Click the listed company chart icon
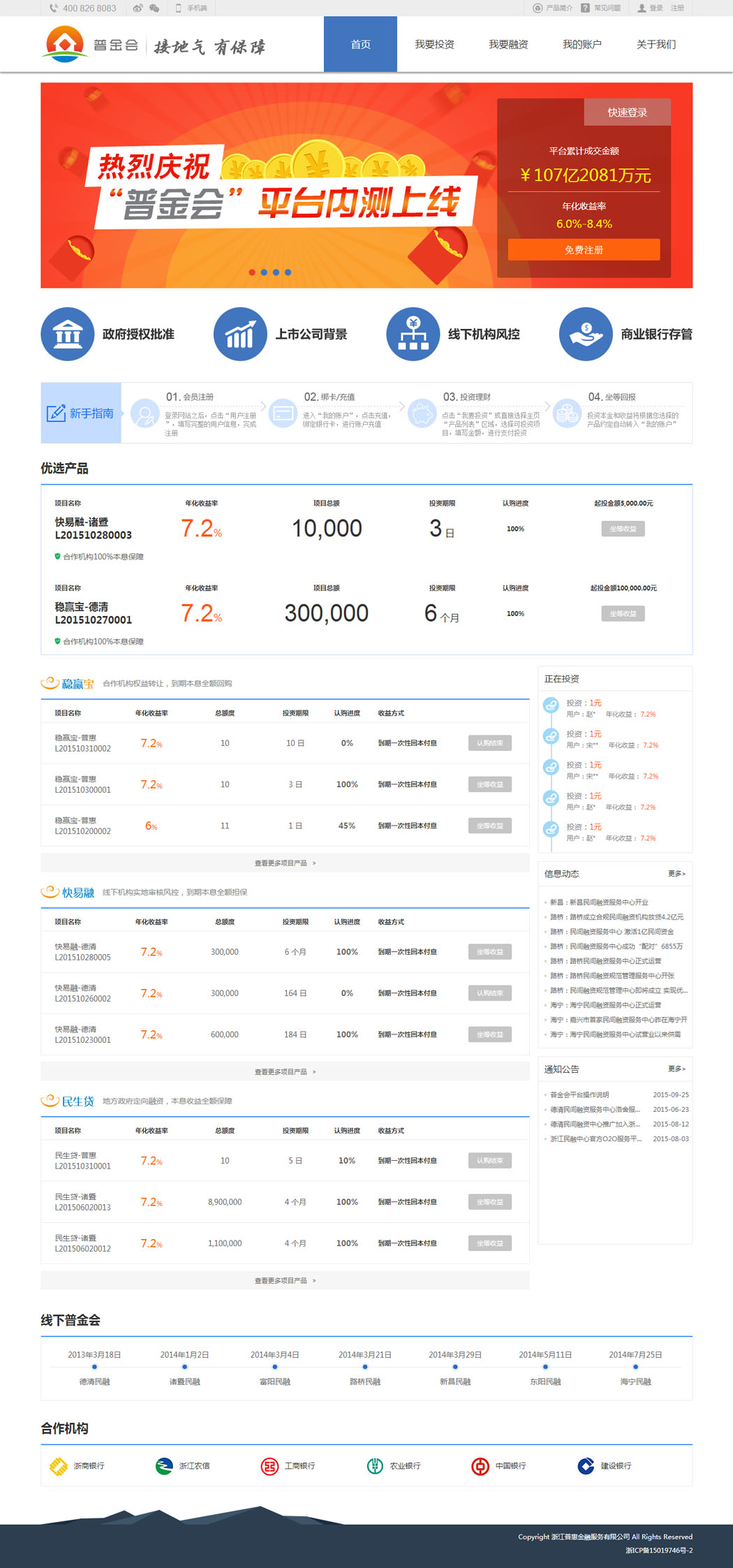This screenshot has width=733, height=1568. (x=240, y=335)
